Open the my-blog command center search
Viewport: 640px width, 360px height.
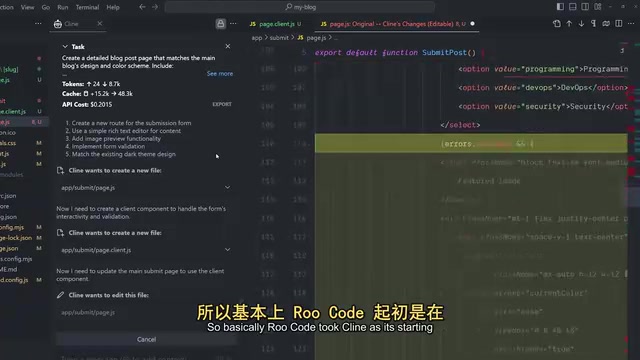pos(300,7)
